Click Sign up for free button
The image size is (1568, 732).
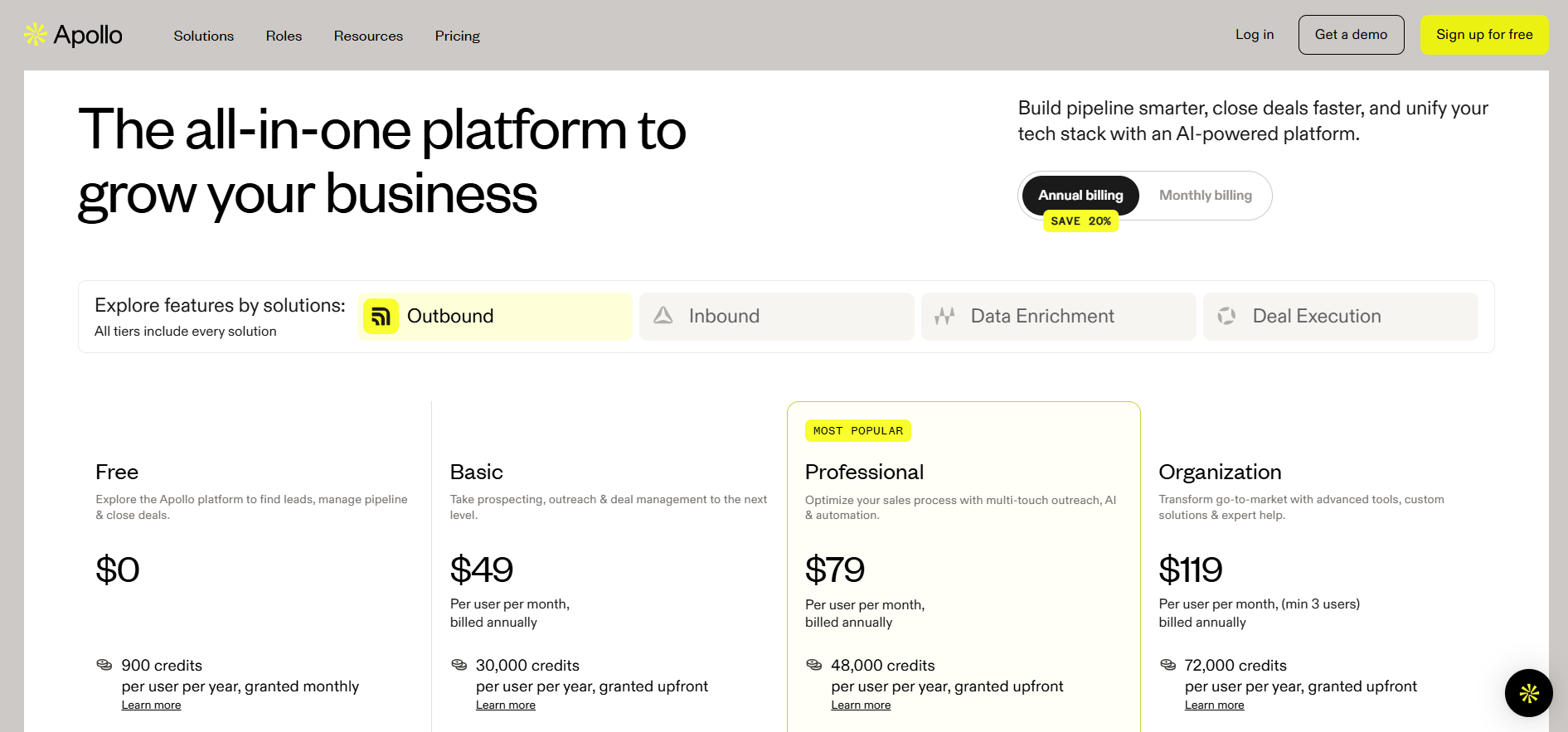click(1483, 35)
